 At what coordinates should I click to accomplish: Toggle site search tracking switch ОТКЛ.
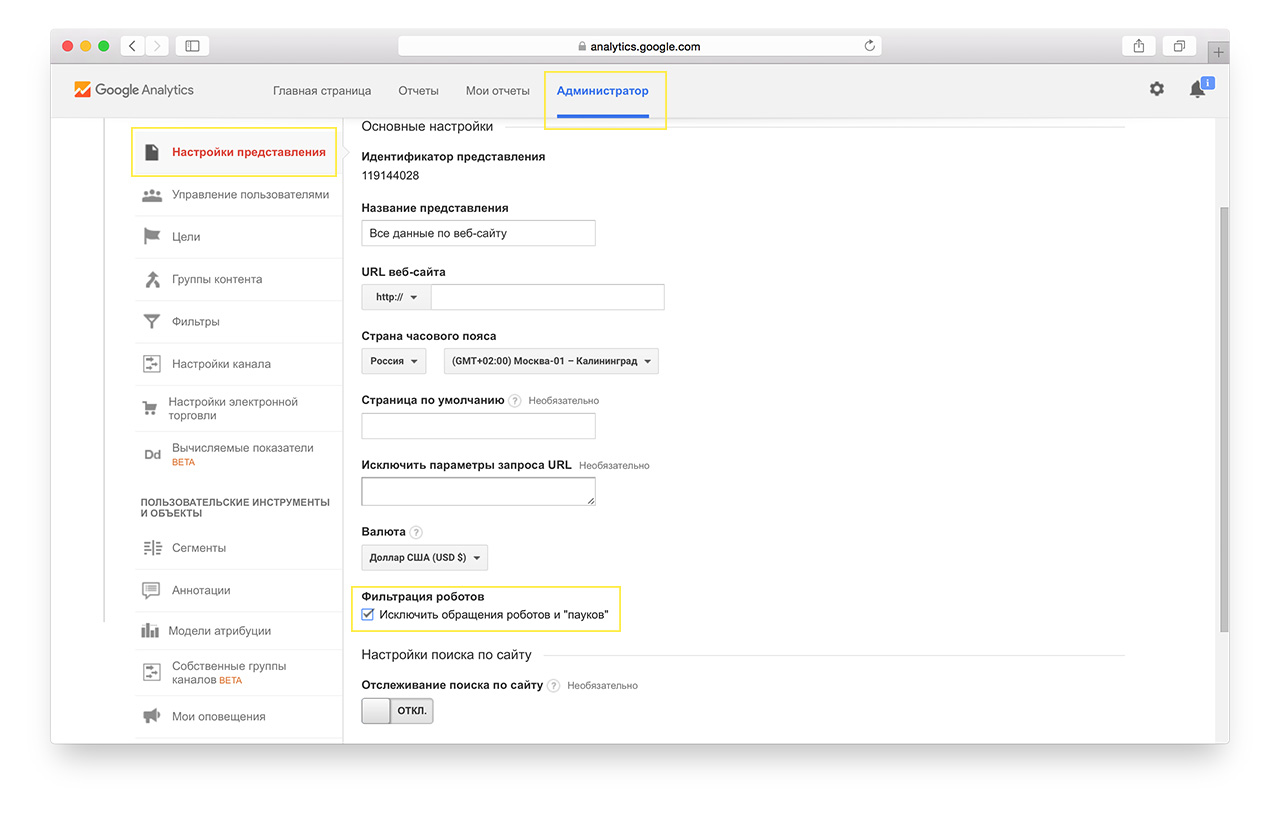[397, 711]
